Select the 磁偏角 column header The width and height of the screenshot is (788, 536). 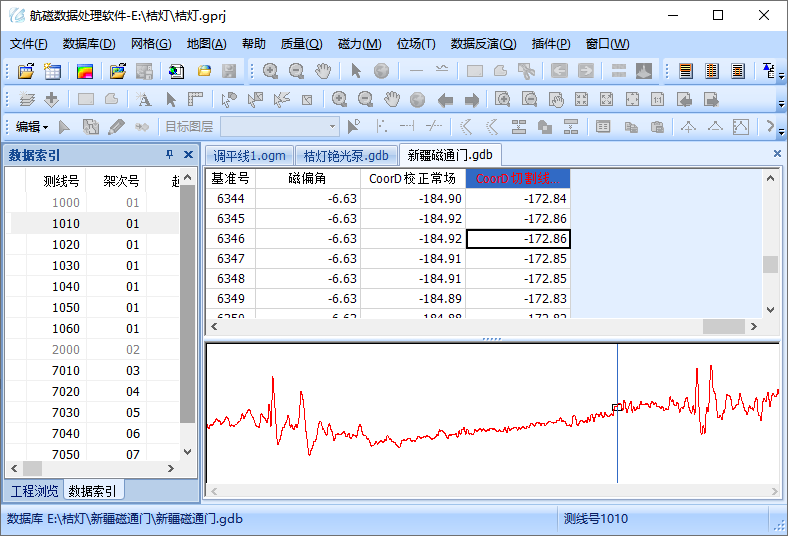tap(308, 178)
